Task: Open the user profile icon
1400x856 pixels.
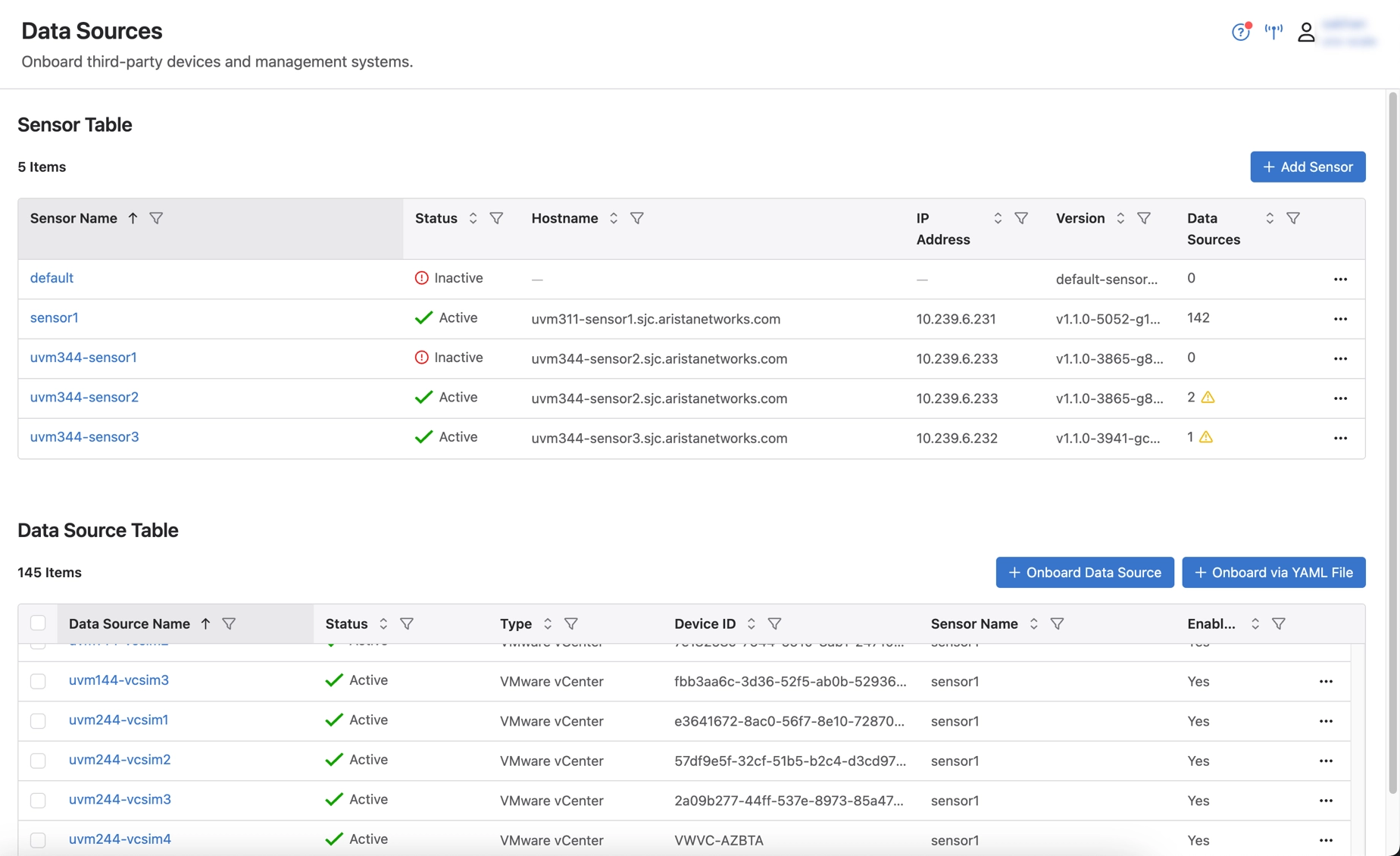Action: 1306,32
